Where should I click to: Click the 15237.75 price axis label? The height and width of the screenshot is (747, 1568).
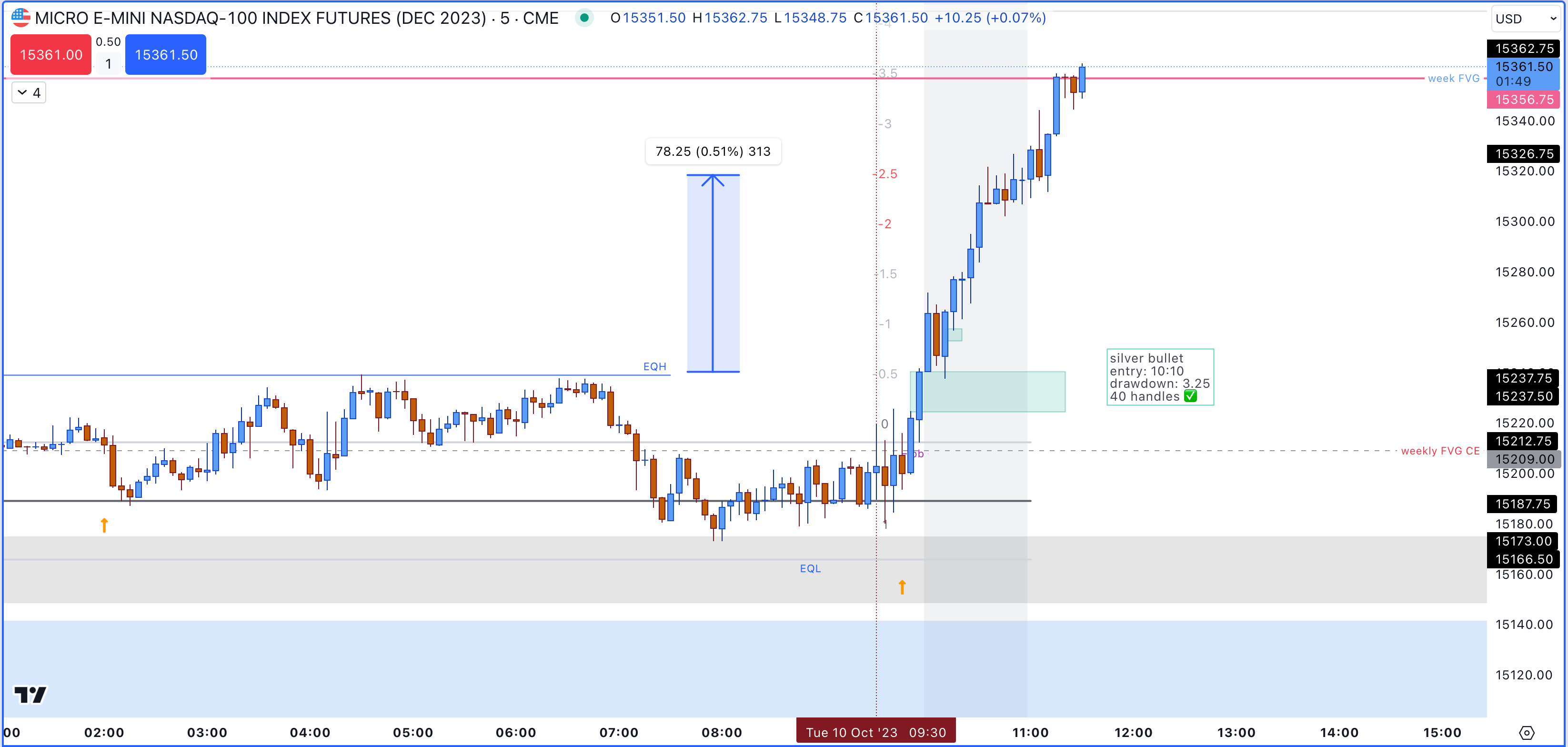pyautogui.click(x=1524, y=378)
